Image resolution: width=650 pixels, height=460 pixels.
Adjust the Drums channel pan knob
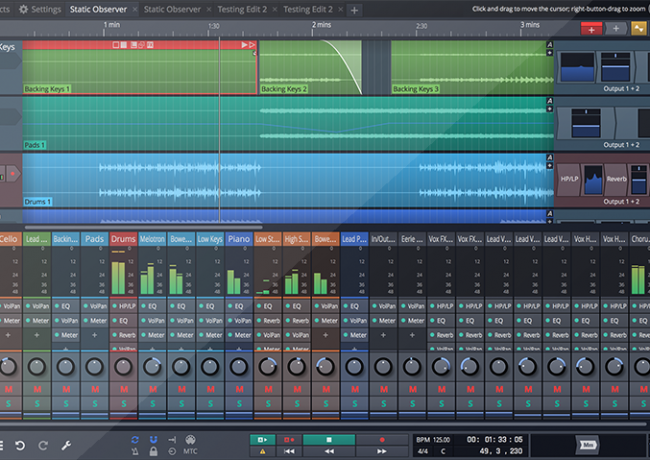[123, 366]
